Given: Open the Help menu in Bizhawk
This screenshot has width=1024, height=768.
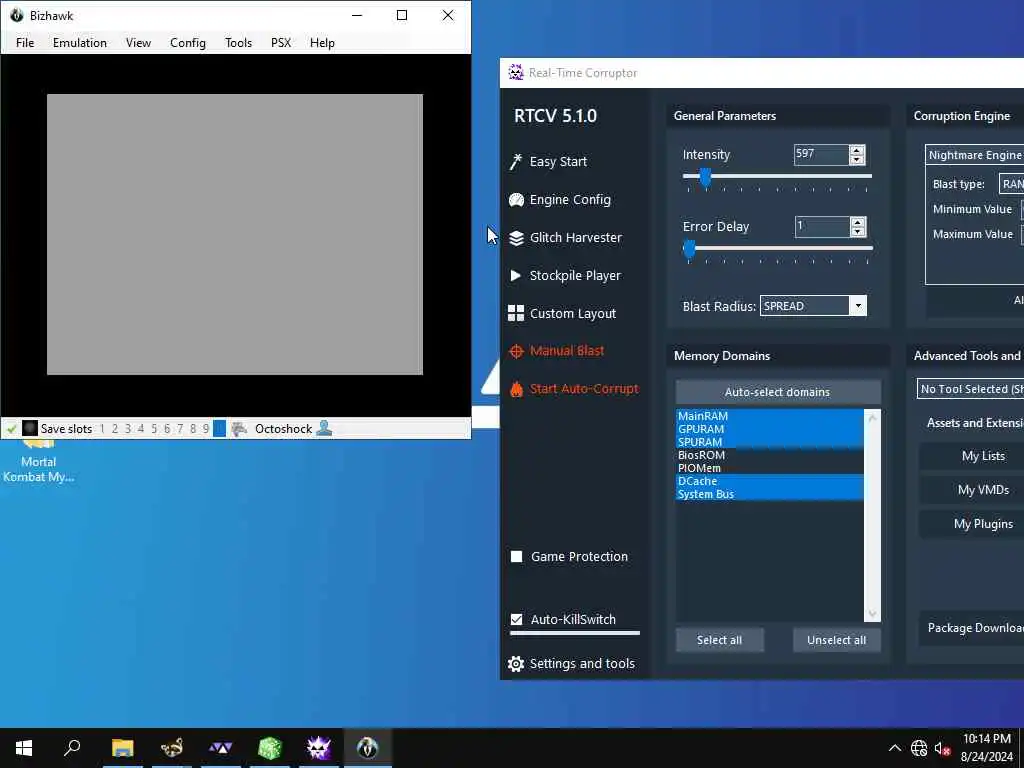Looking at the screenshot, I should click(322, 42).
